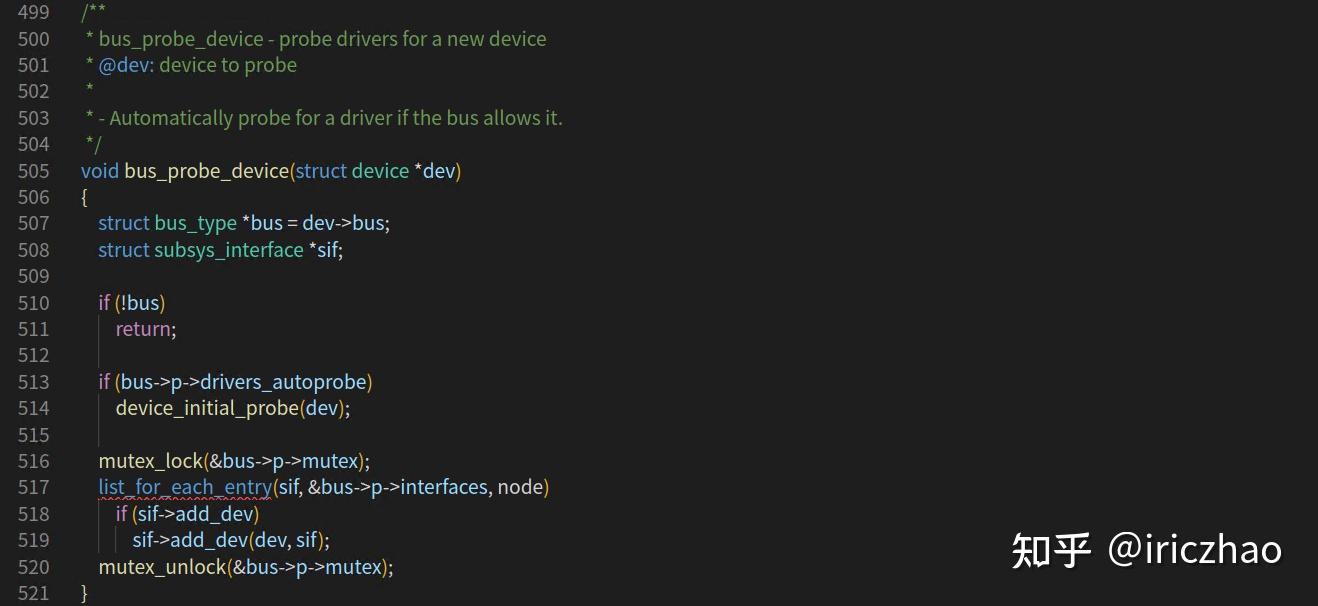Click the void keyword on line 505
The image size is (1318, 606).
coord(100,171)
